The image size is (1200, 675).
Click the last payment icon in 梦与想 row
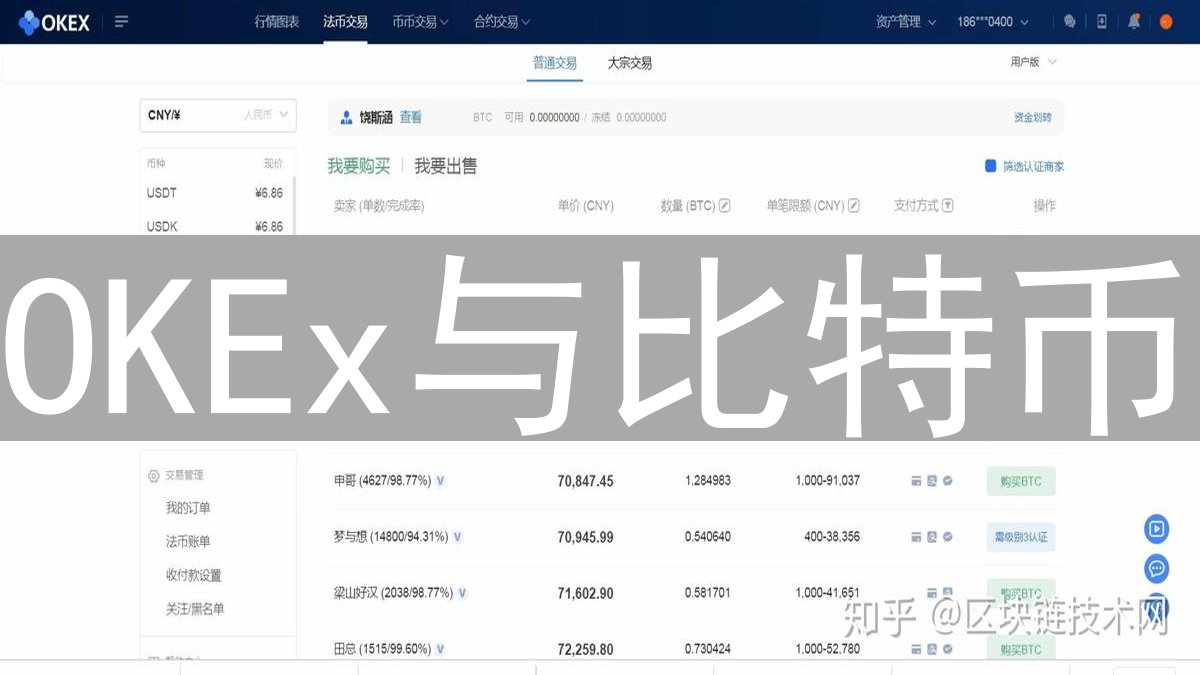948,537
